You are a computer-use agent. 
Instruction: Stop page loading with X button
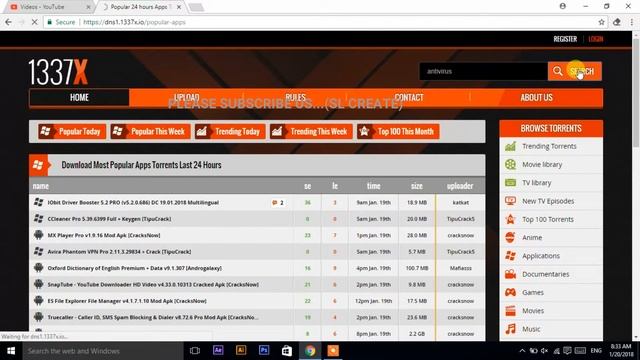[35, 22]
